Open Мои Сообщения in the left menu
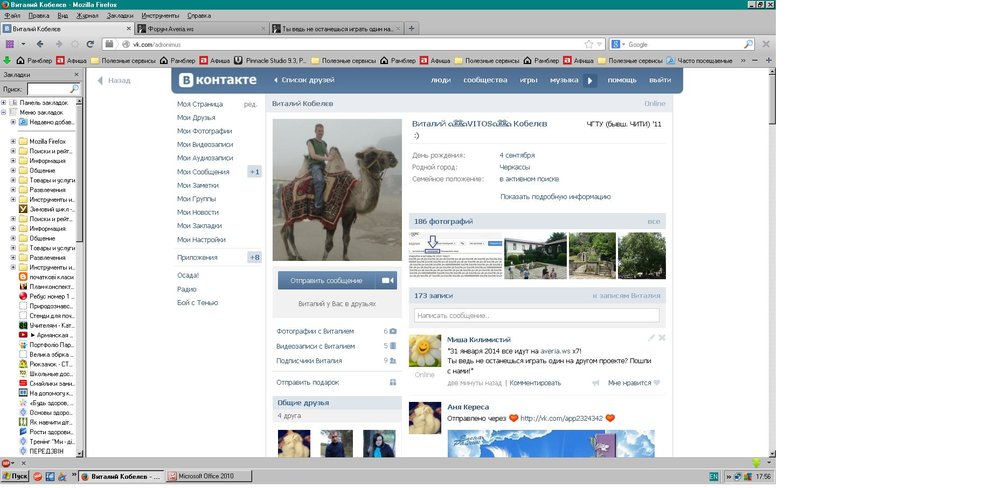Screen dimensions: 1000x488 click(x=203, y=172)
